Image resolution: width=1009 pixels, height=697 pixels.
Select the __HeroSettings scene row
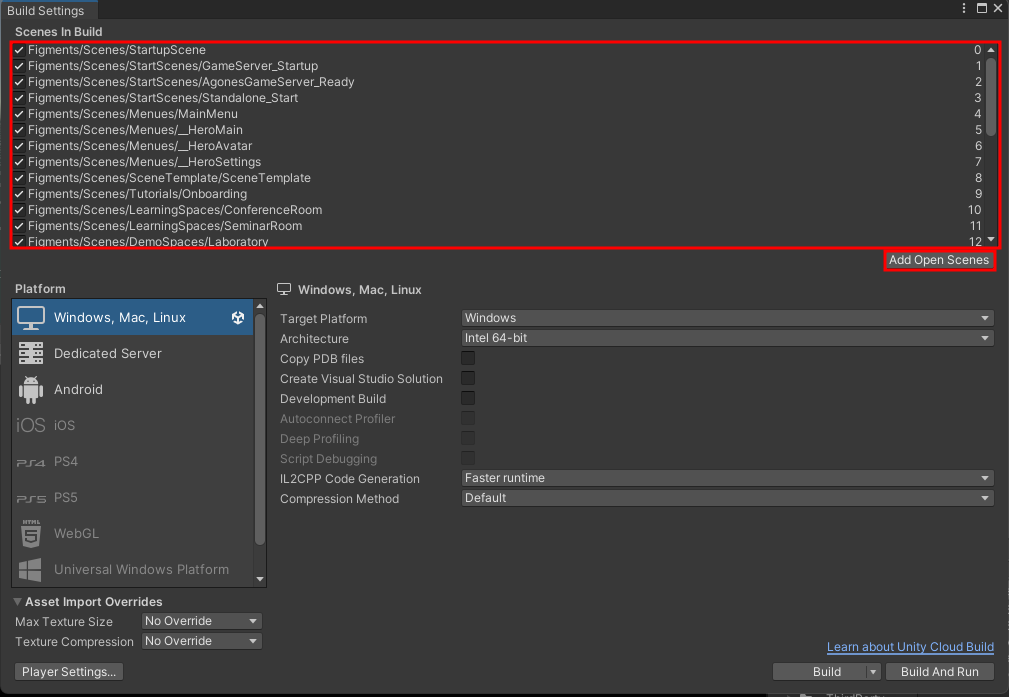click(498, 162)
